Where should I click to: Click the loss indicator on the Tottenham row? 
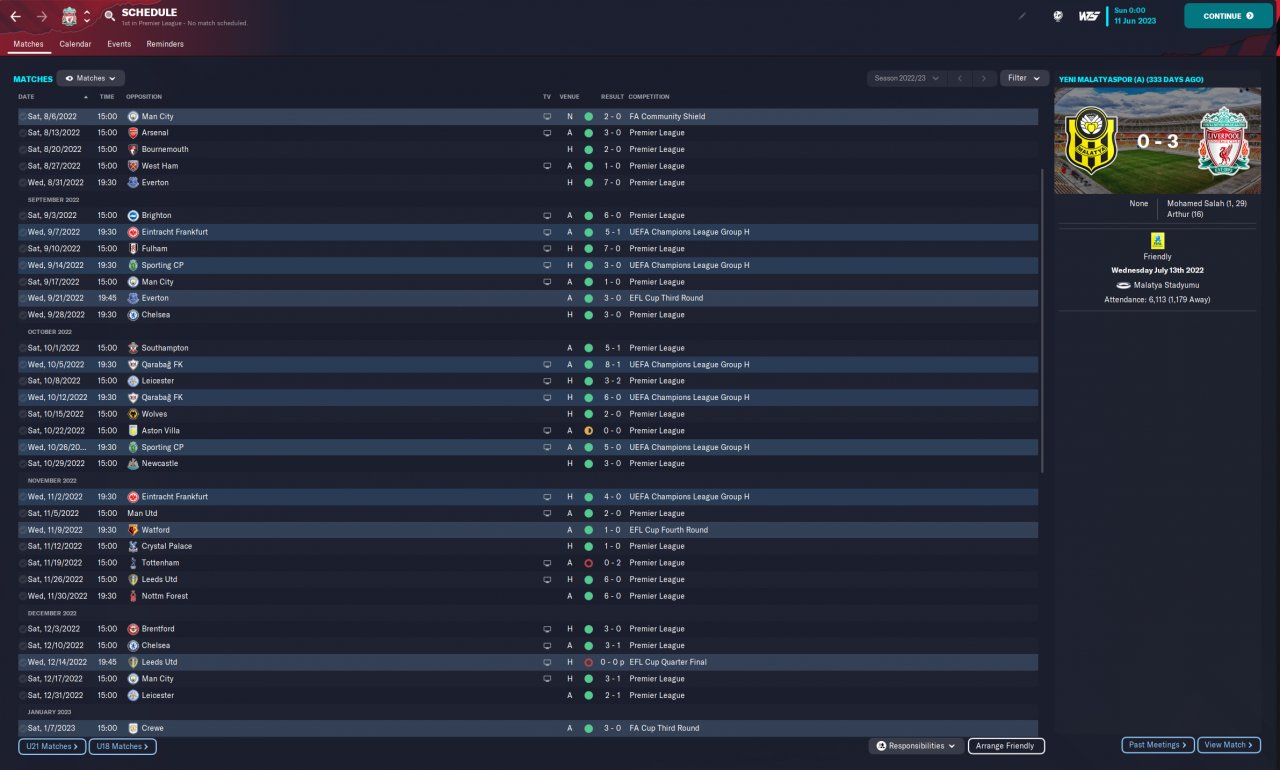tap(589, 563)
